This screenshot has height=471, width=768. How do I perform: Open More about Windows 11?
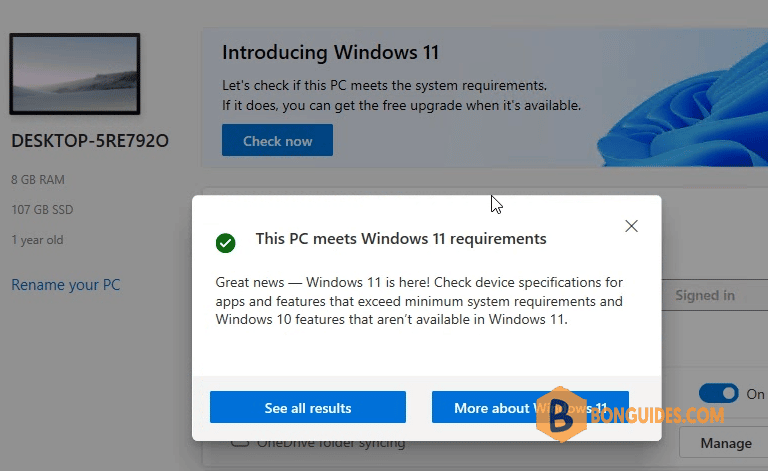[530, 407]
